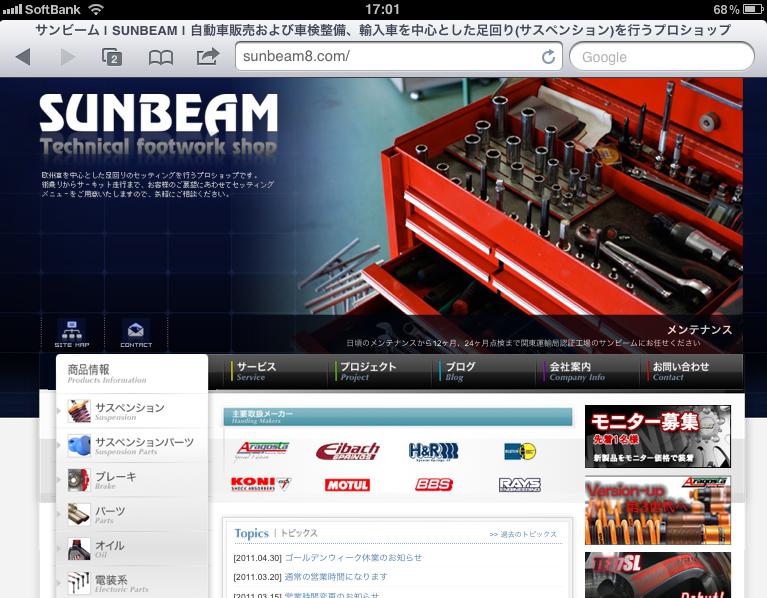Open the 会社案内 Company Info menu
Viewport: 767px width, 598px height.
pyautogui.click(x=576, y=372)
